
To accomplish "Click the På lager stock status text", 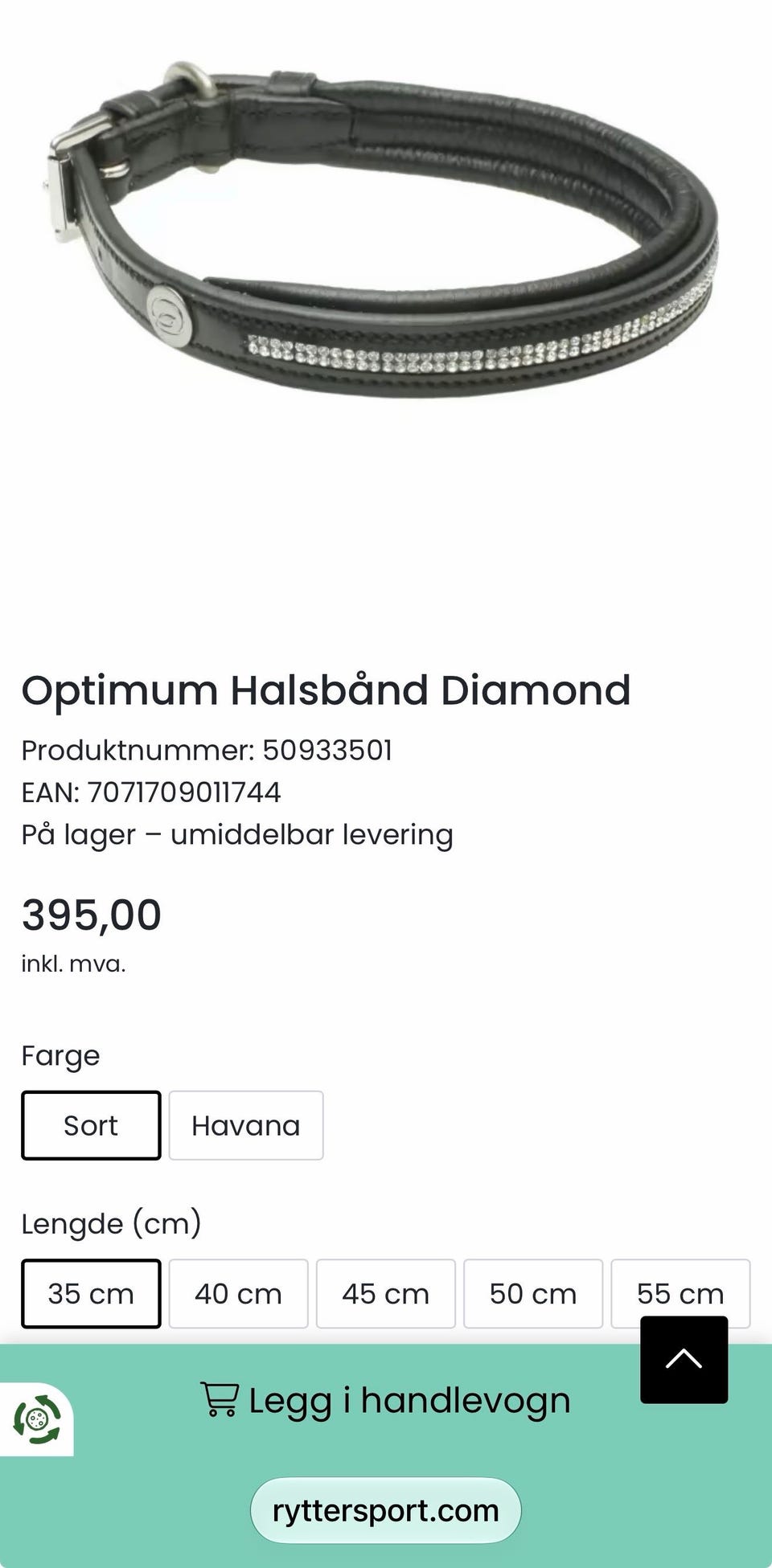I will pos(237,835).
